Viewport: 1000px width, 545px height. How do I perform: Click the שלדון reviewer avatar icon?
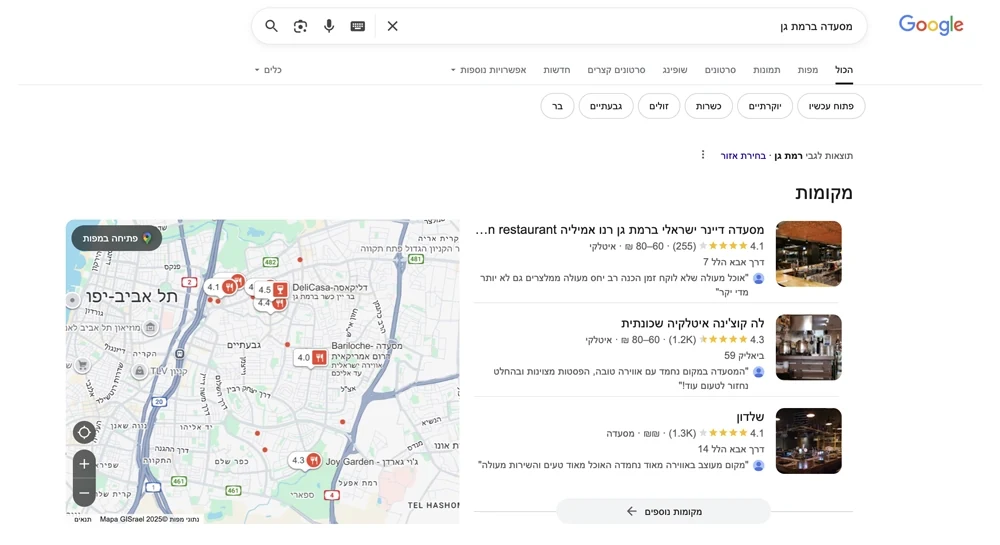pos(758,465)
